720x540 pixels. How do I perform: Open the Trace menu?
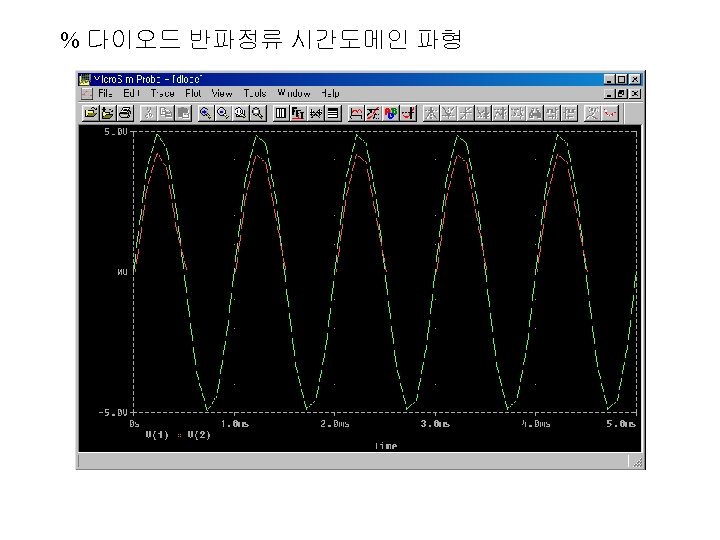(x=163, y=94)
